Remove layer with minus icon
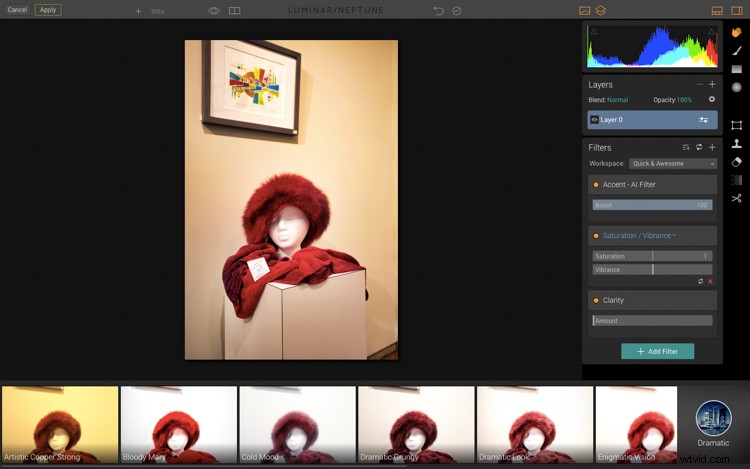 click(x=700, y=84)
